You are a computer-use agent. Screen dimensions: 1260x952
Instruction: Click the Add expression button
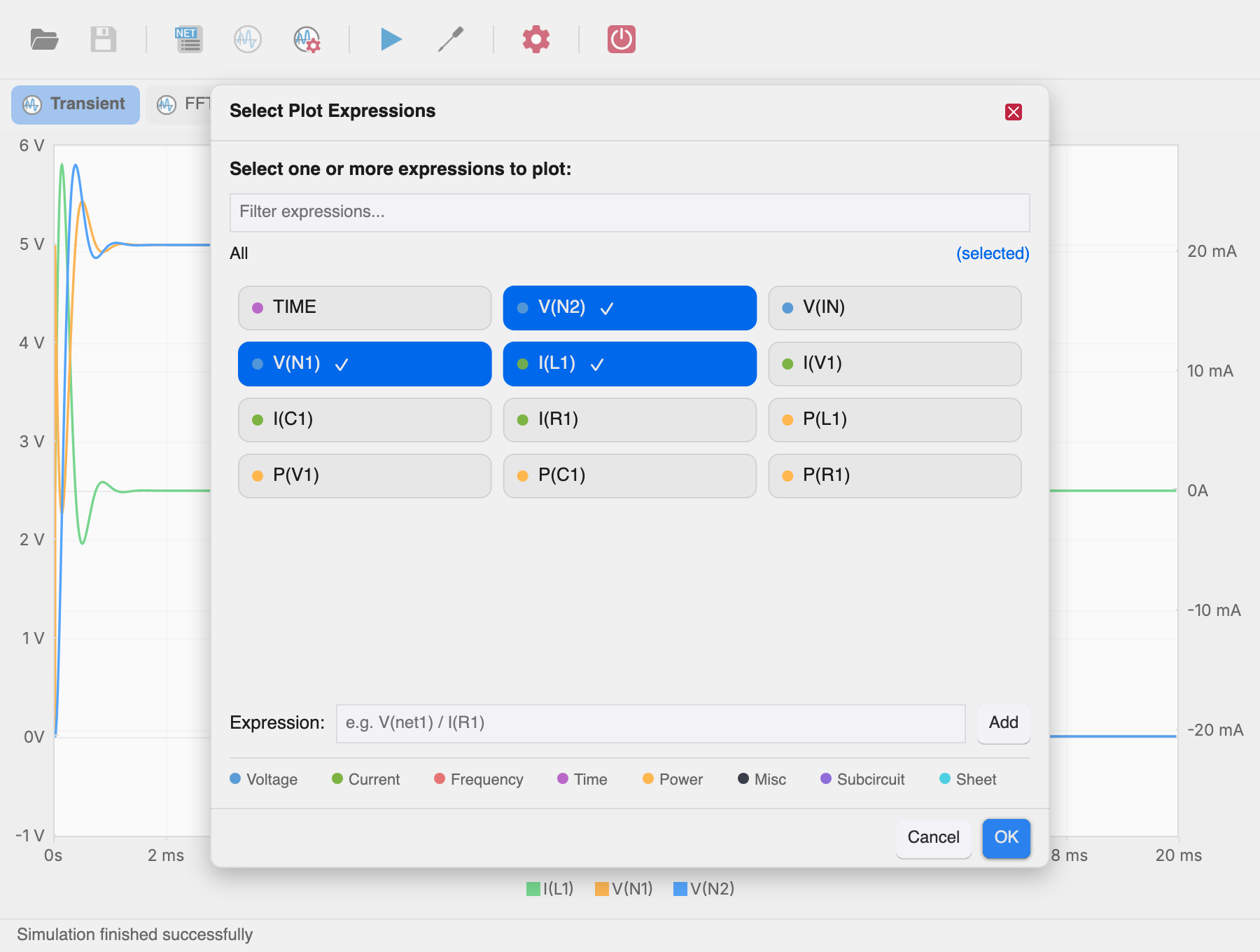coord(1004,723)
